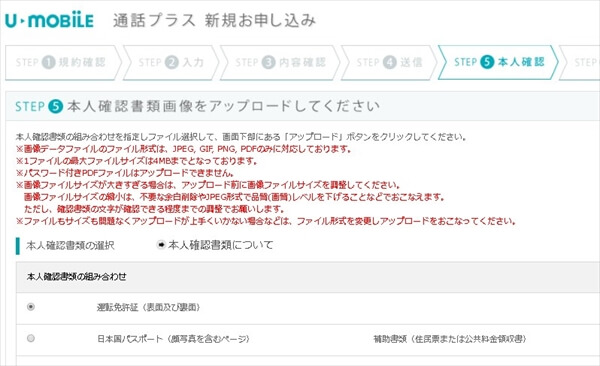Select the STEP 5 本人確認 tab
This screenshot has width=600, height=366.
(498, 62)
